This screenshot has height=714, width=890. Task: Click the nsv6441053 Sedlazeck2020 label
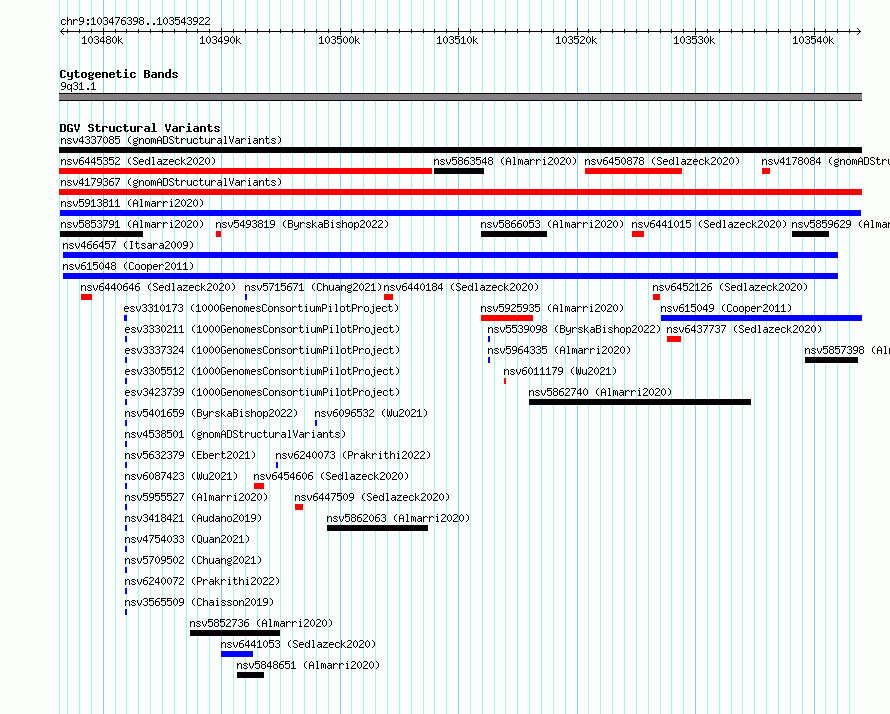[298, 644]
